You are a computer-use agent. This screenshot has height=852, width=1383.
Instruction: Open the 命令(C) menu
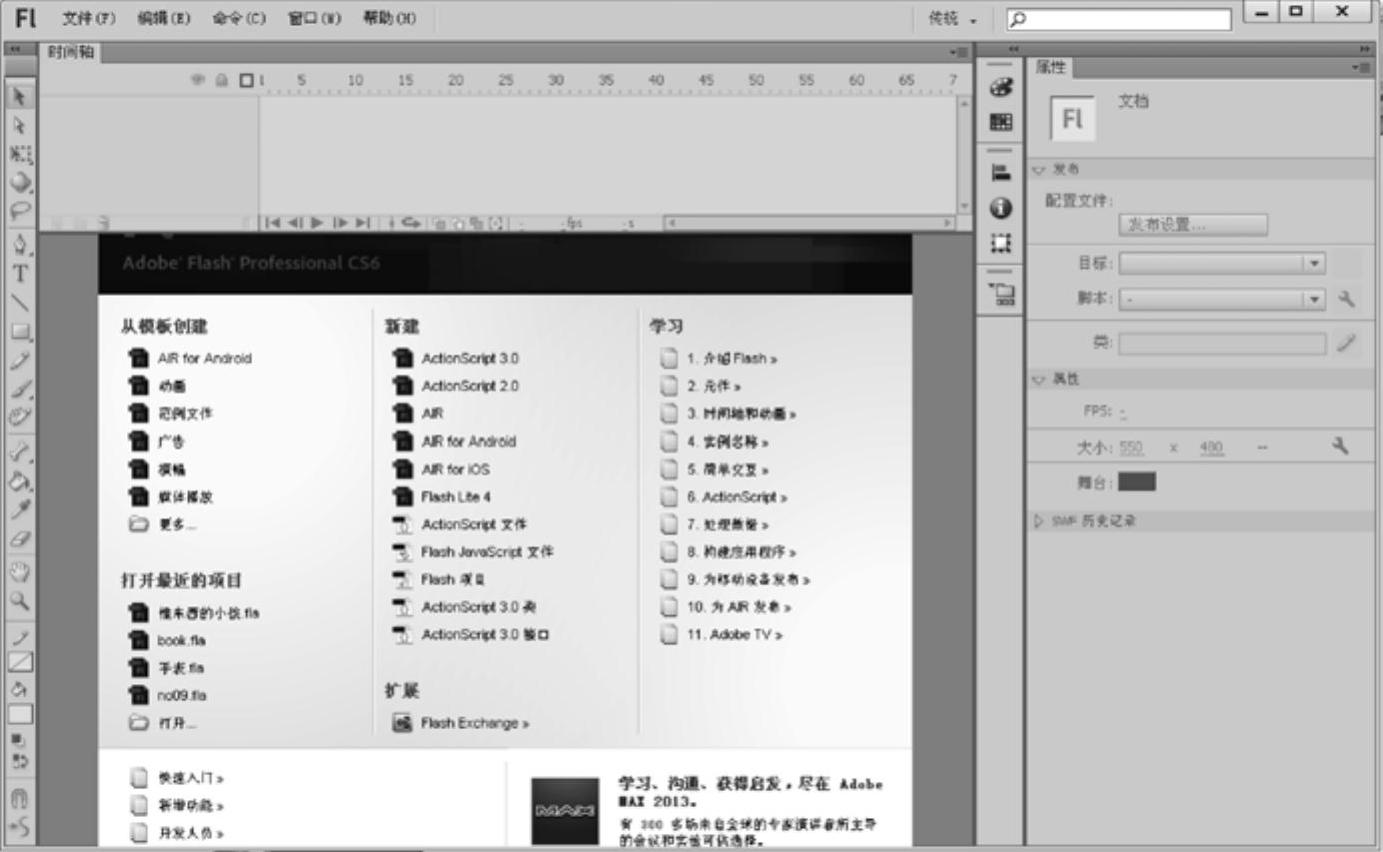[237, 17]
